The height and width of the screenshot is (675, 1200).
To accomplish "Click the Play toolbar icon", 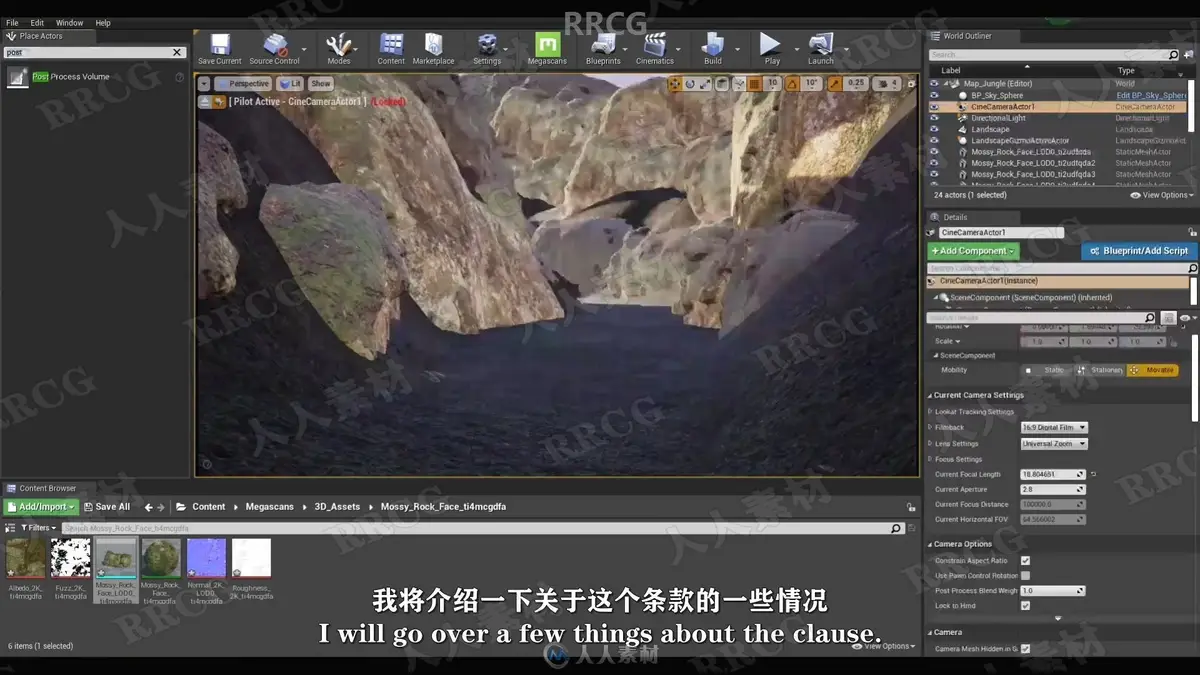I will click(771, 48).
